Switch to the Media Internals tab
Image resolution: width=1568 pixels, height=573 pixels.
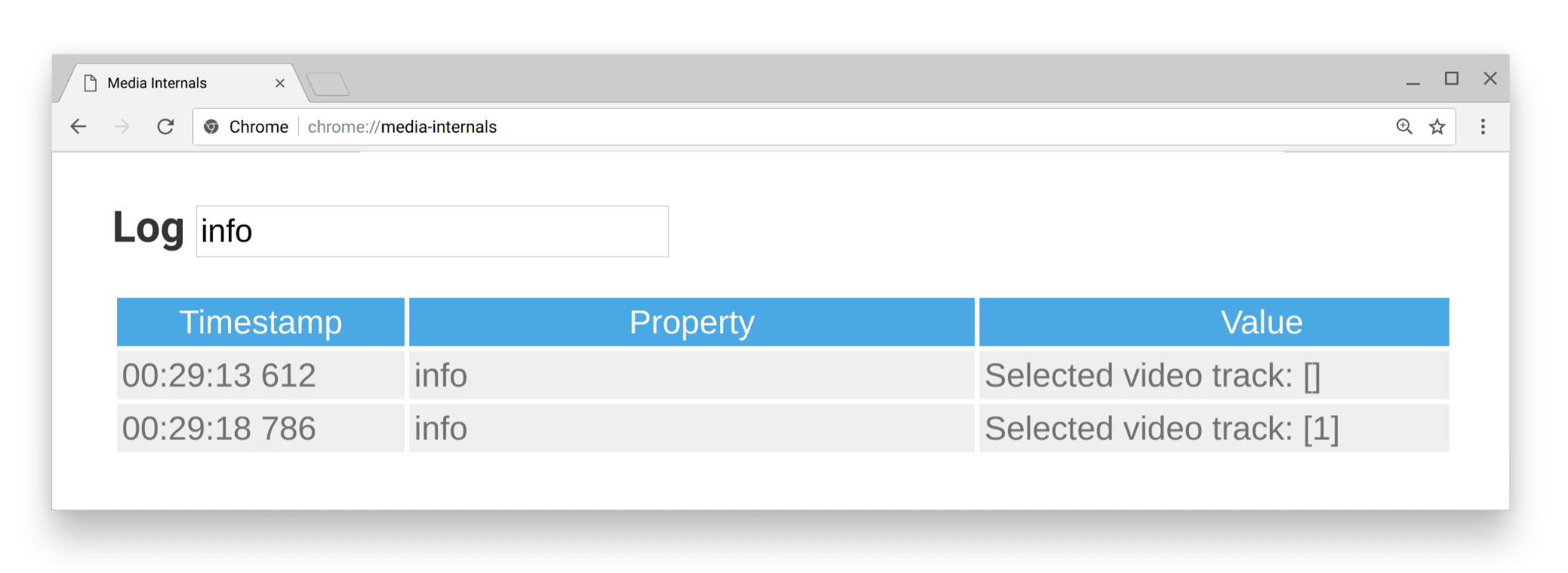(x=156, y=82)
